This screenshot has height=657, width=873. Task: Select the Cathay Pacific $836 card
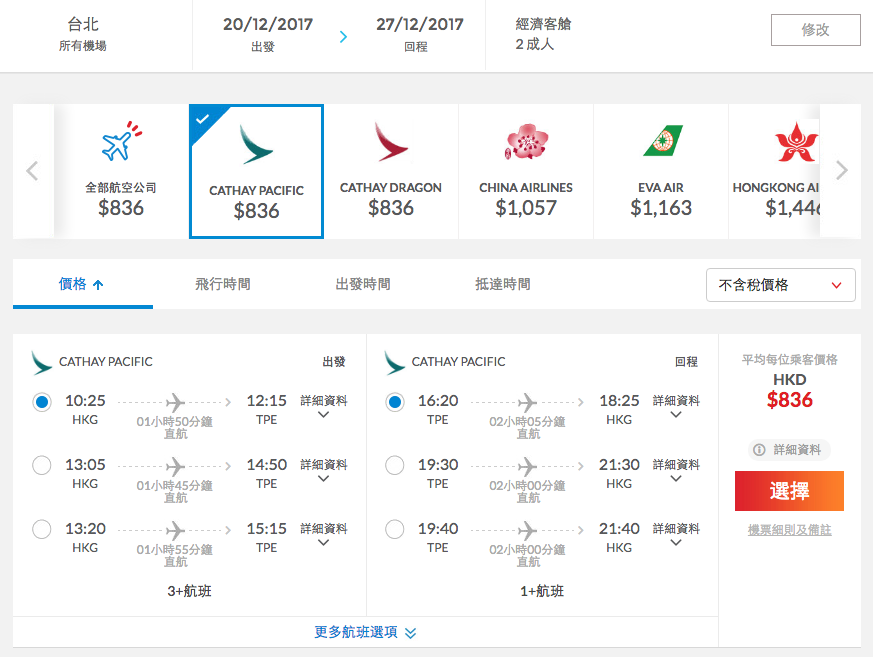[256, 171]
